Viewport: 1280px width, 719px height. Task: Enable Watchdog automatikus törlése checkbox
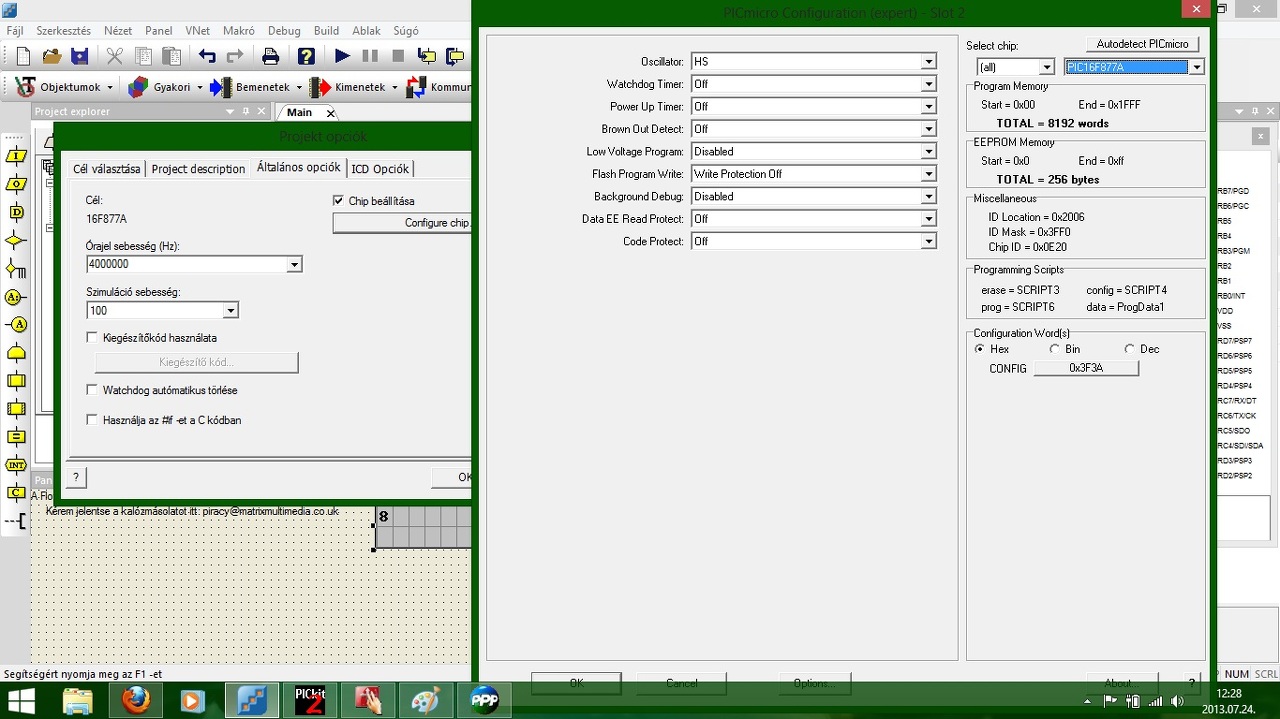(x=92, y=390)
